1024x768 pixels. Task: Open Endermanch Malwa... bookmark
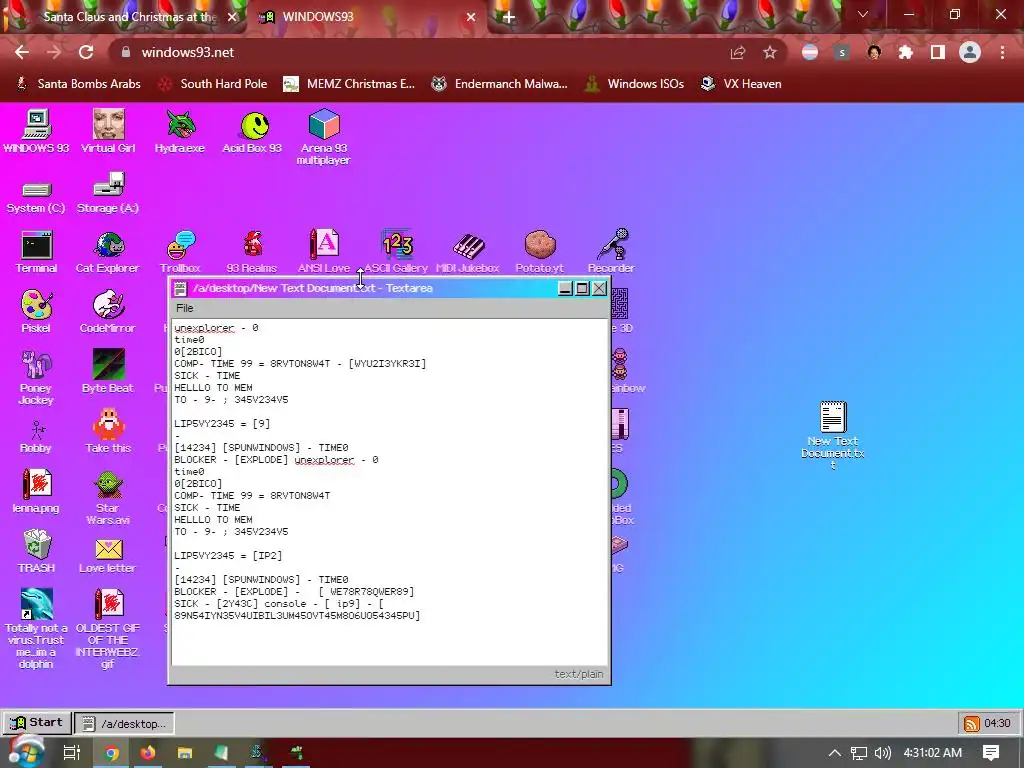(500, 84)
